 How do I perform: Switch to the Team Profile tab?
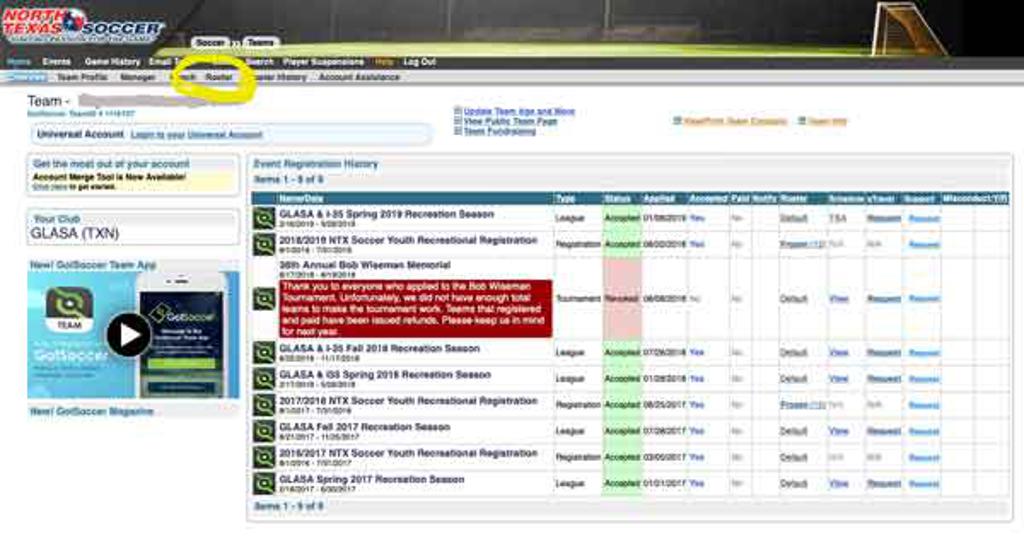click(82, 77)
